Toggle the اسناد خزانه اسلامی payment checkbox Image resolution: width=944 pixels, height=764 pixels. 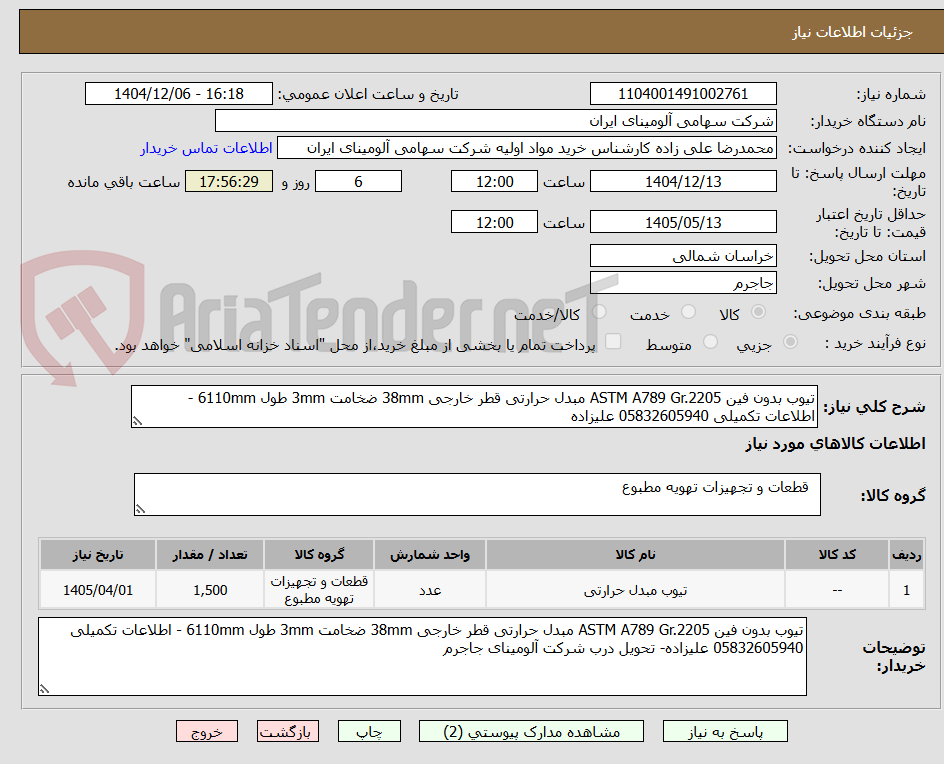click(x=613, y=341)
